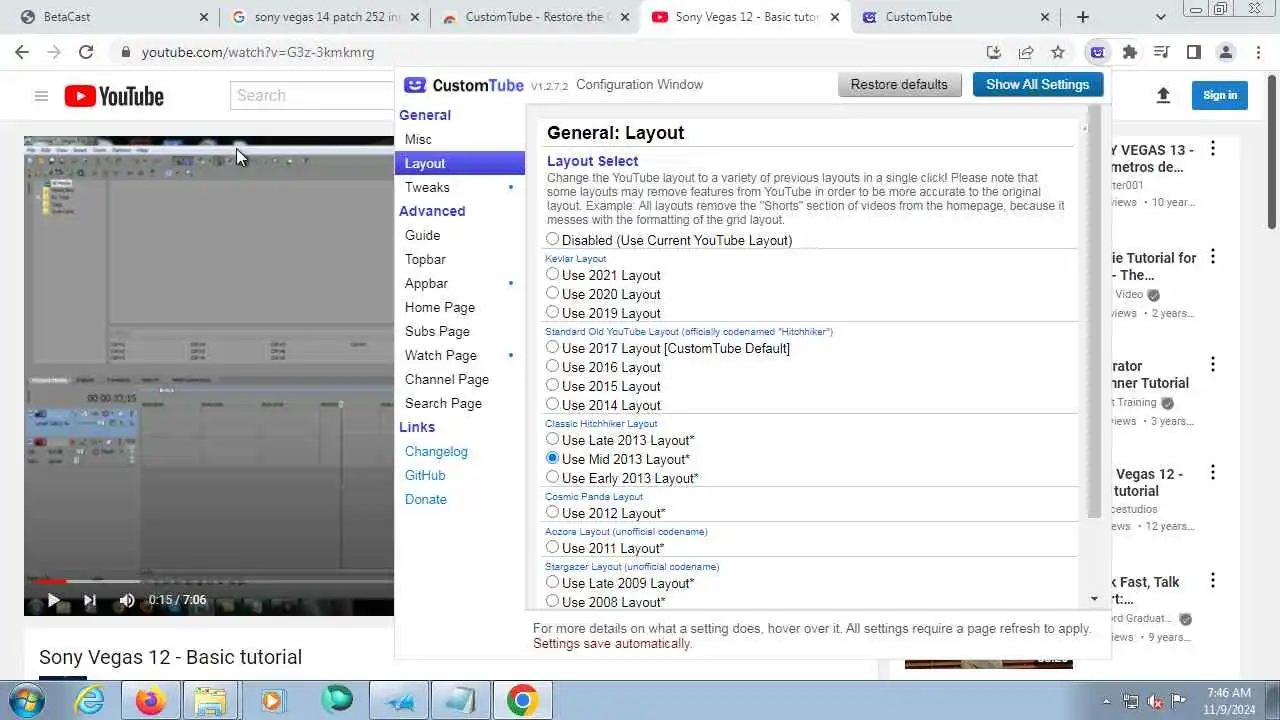This screenshot has width=1280, height=720.
Task: Open the extensions puzzle icon
Action: 1130,52
